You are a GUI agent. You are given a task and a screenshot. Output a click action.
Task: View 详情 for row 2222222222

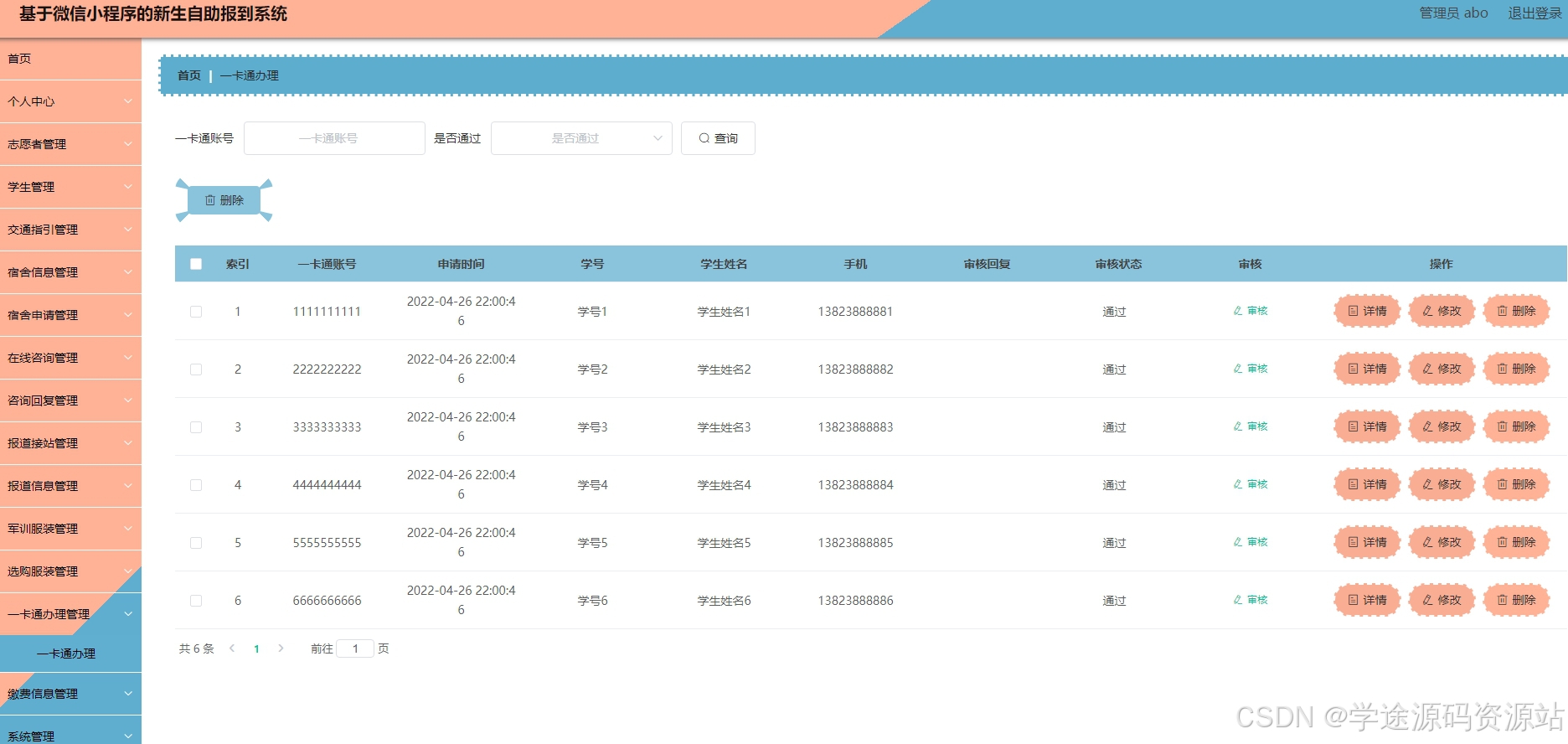coord(1367,369)
